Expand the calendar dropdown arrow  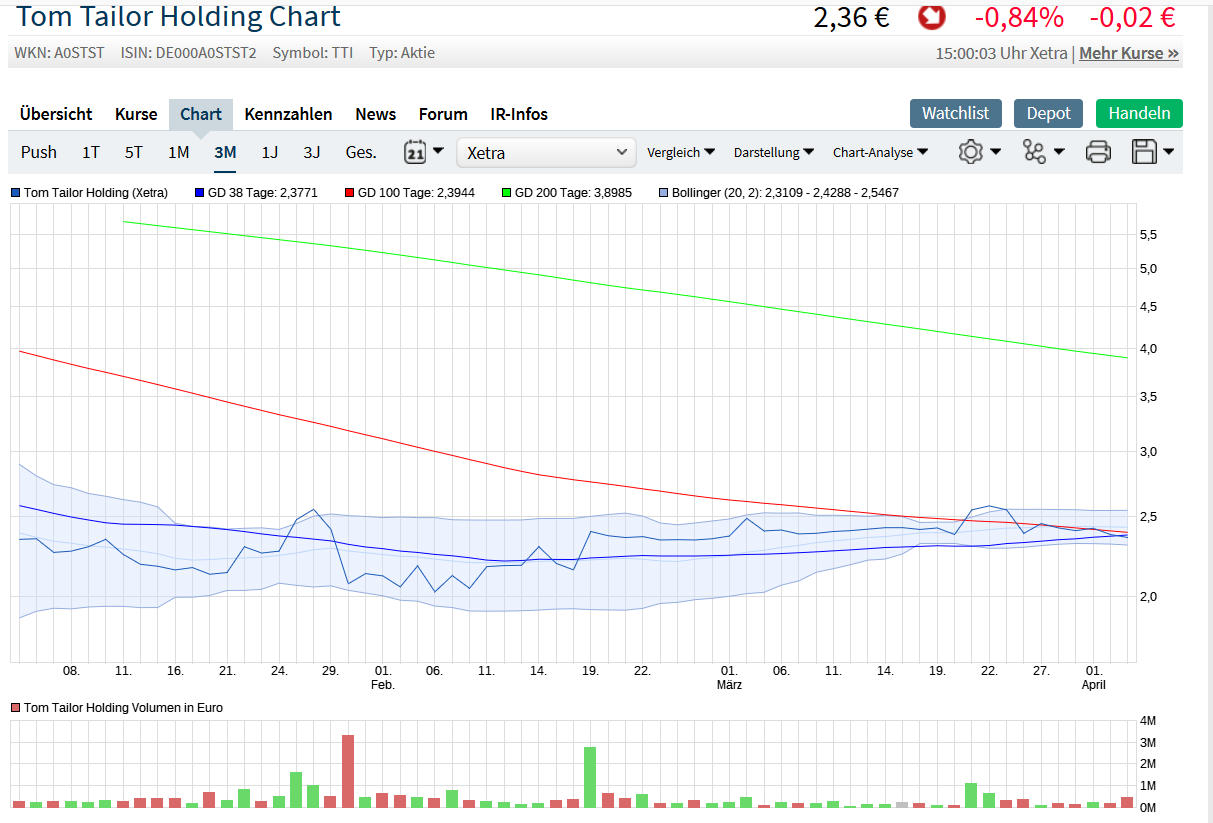pyautogui.click(x=438, y=152)
